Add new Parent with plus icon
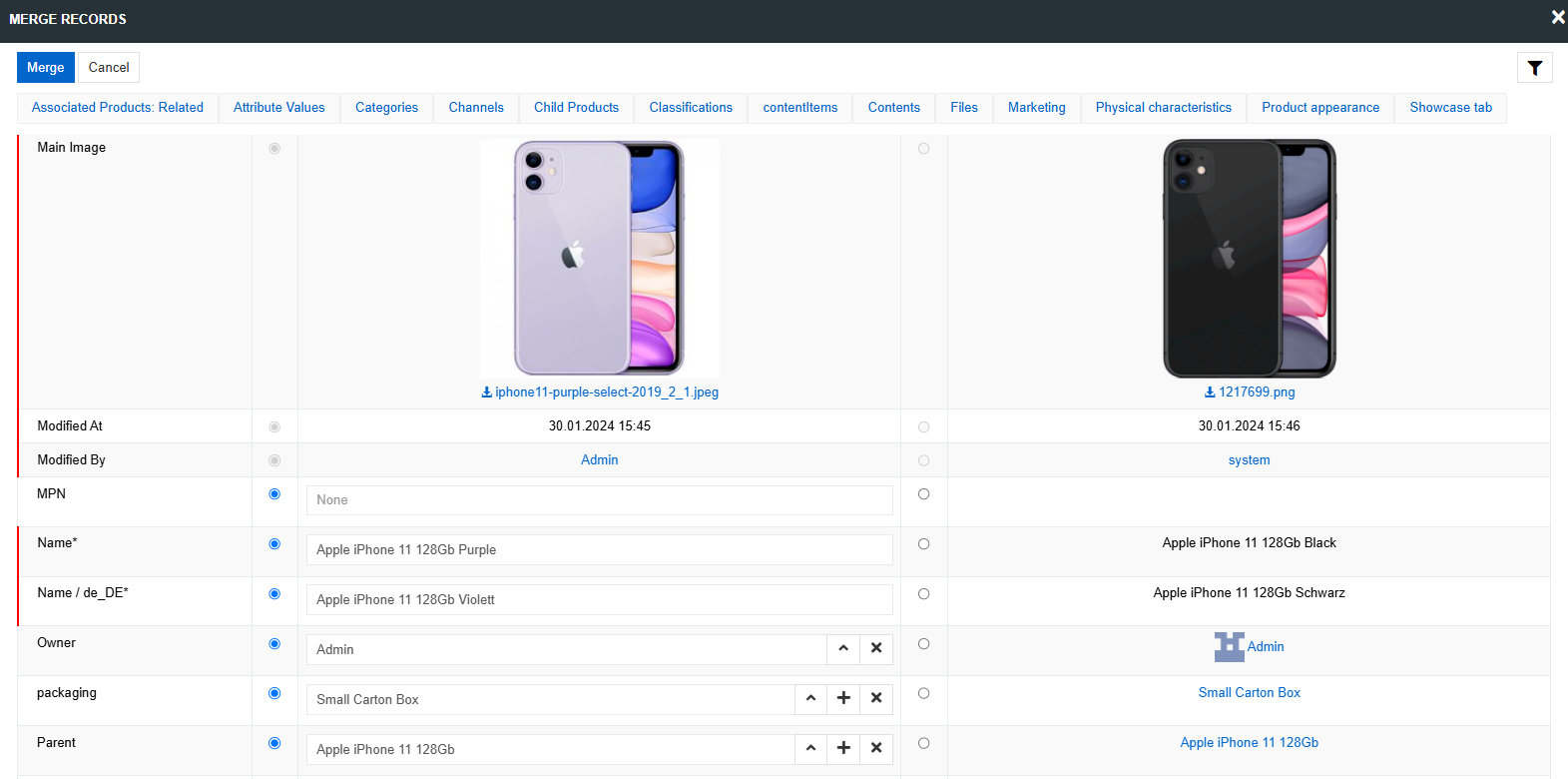 (843, 749)
